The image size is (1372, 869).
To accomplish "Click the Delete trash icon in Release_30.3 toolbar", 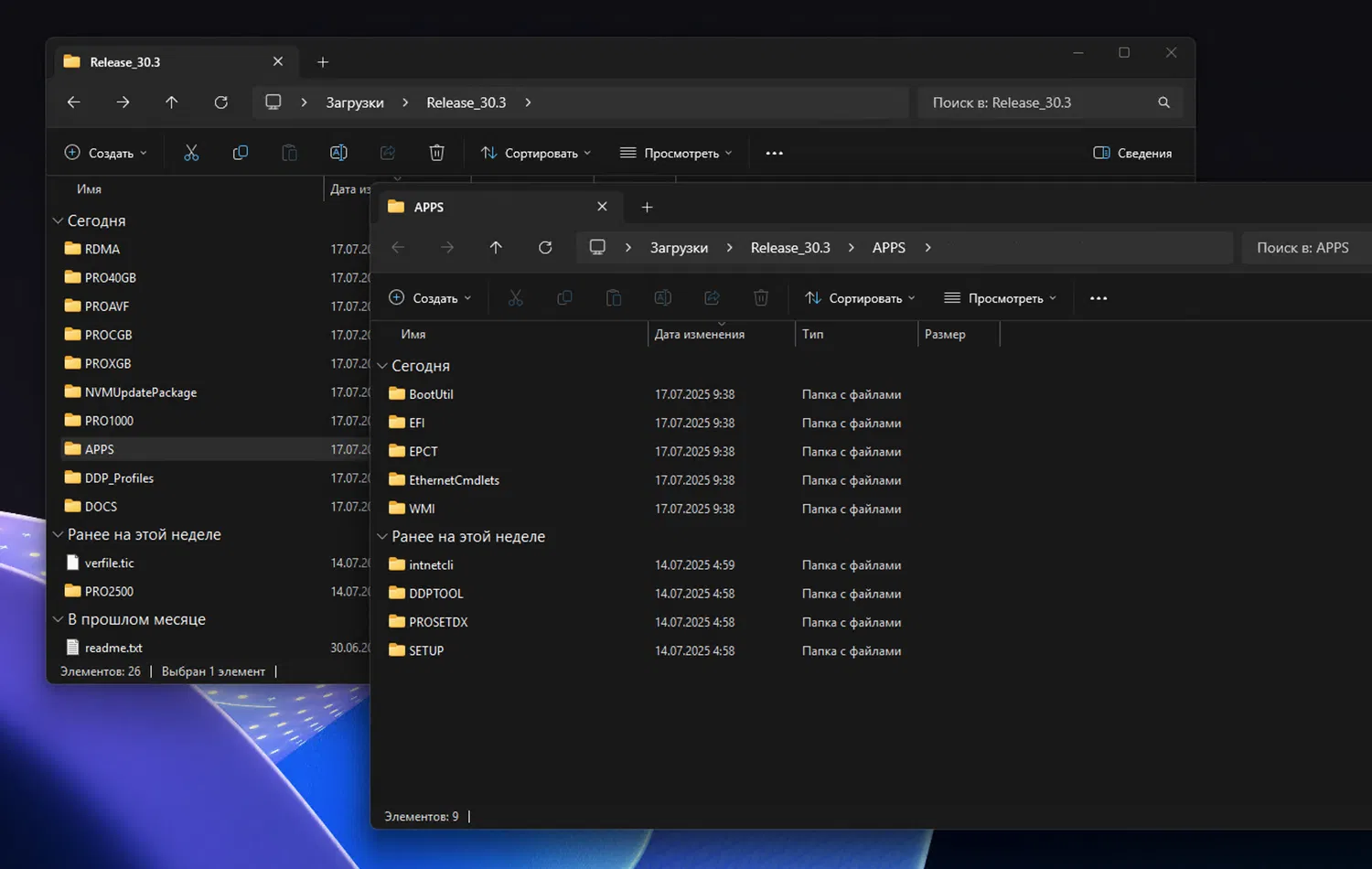I will pyautogui.click(x=437, y=153).
